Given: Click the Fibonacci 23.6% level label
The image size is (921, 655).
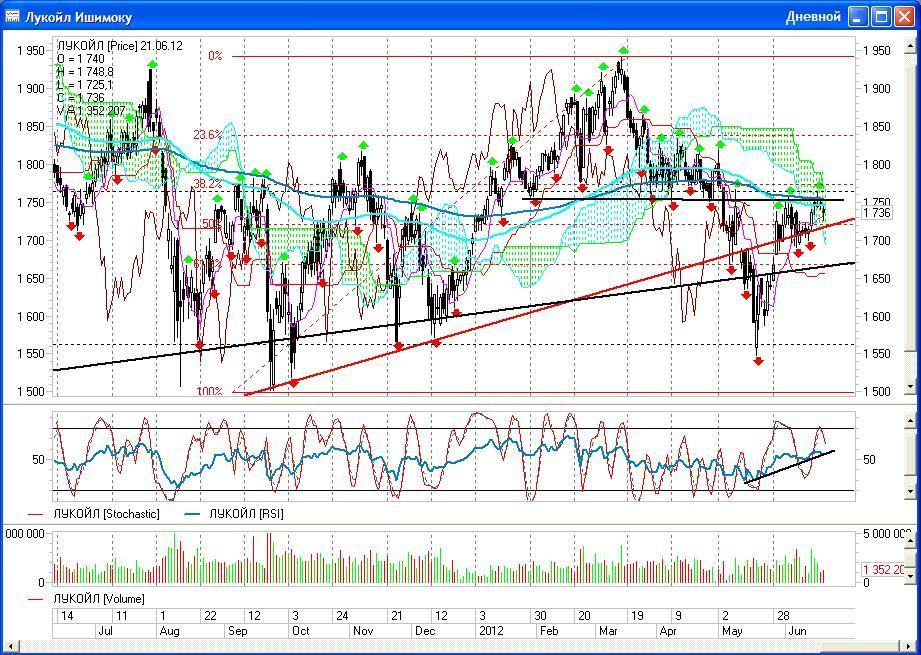Looking at the screenshot, I should [x=208, y=135].
